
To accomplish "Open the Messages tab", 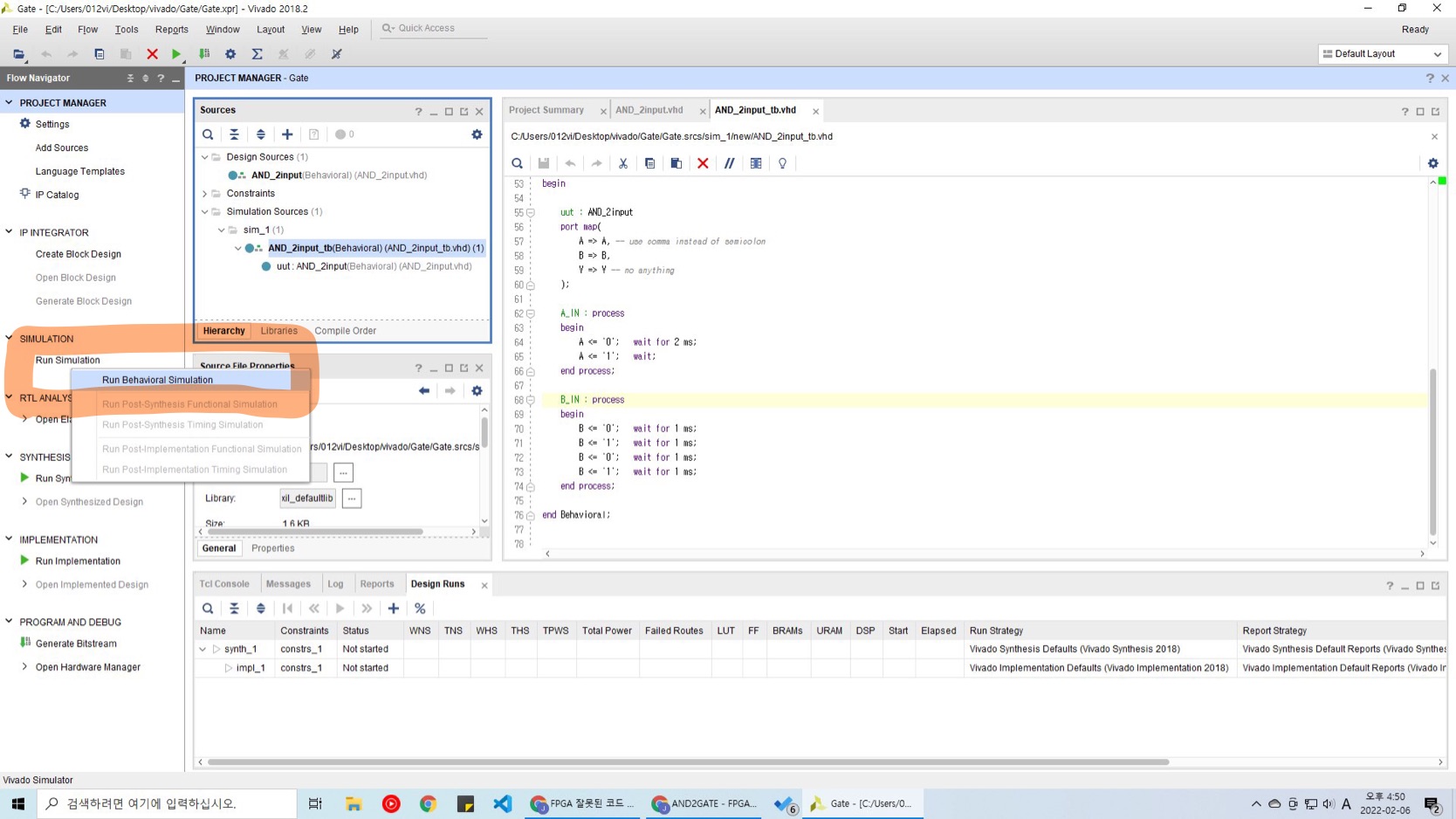I will click(288, 584).
